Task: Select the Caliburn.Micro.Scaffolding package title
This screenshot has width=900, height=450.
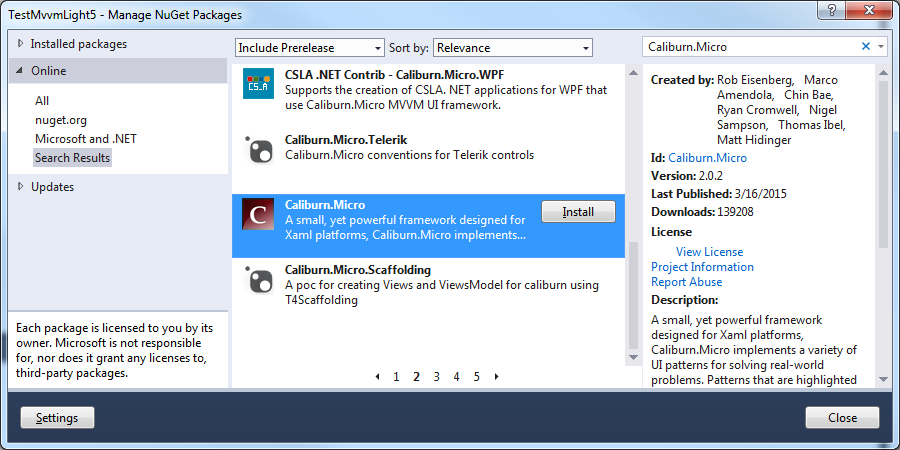Action: 358,270
